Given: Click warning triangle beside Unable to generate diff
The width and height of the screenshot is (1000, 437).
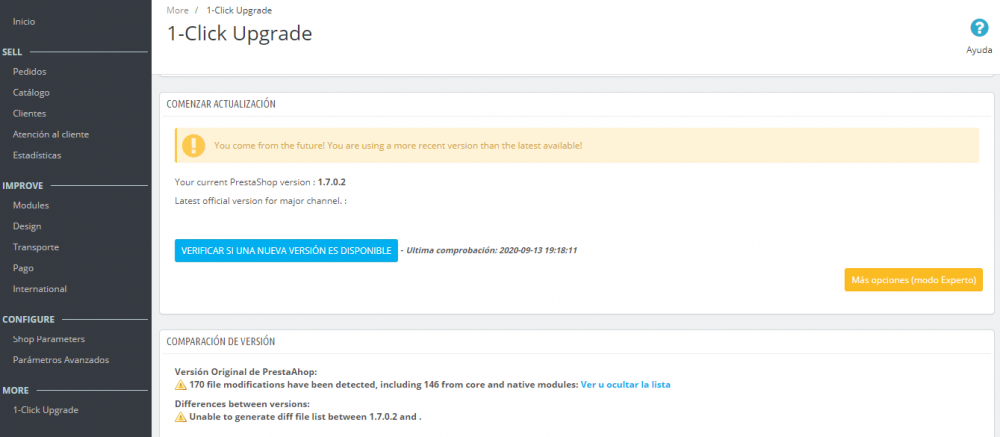Looking at the screenshot, I should (180, 417).
